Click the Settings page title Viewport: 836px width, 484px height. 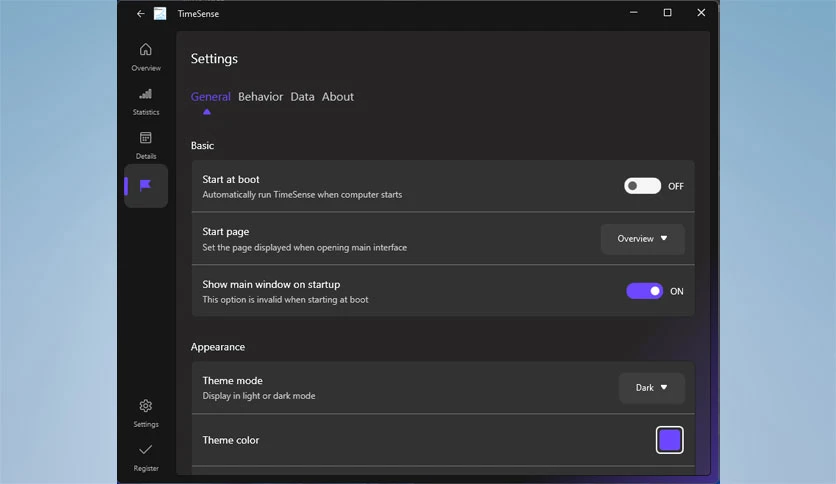pos(214,59)
